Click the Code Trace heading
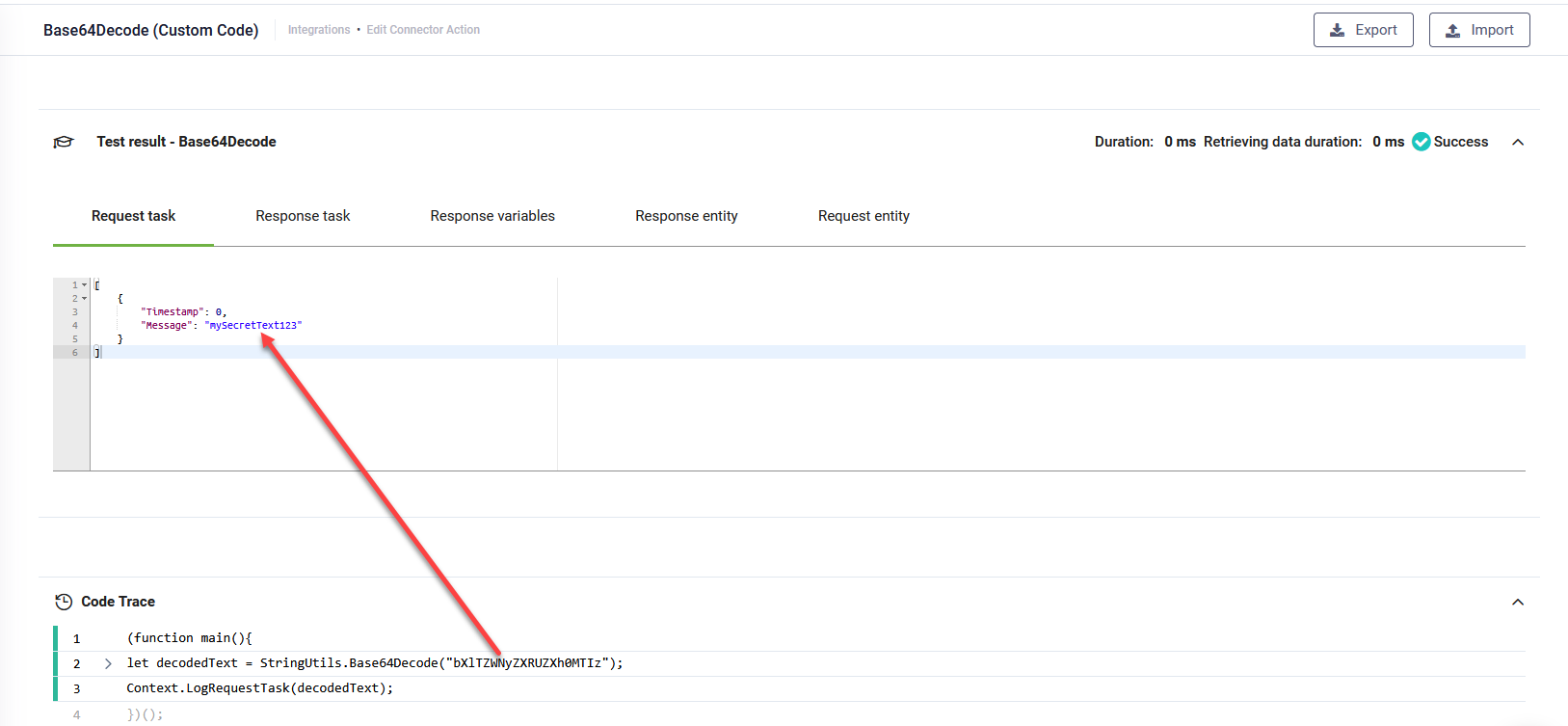Viewport: 1568px width, 726px height. [x=118, y=602]
